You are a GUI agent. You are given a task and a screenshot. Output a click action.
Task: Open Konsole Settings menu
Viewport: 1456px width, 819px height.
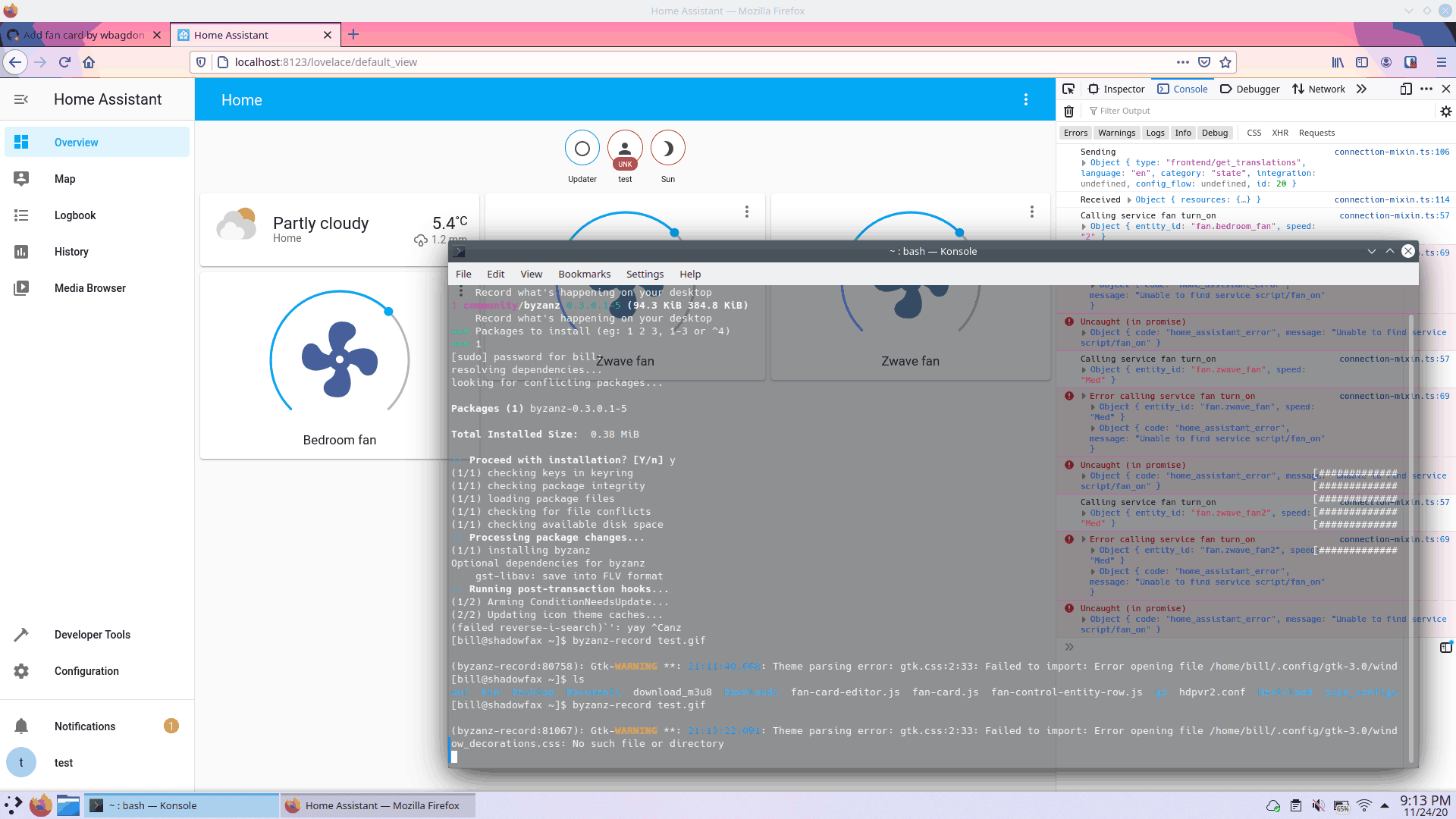(x=645, y=275)
